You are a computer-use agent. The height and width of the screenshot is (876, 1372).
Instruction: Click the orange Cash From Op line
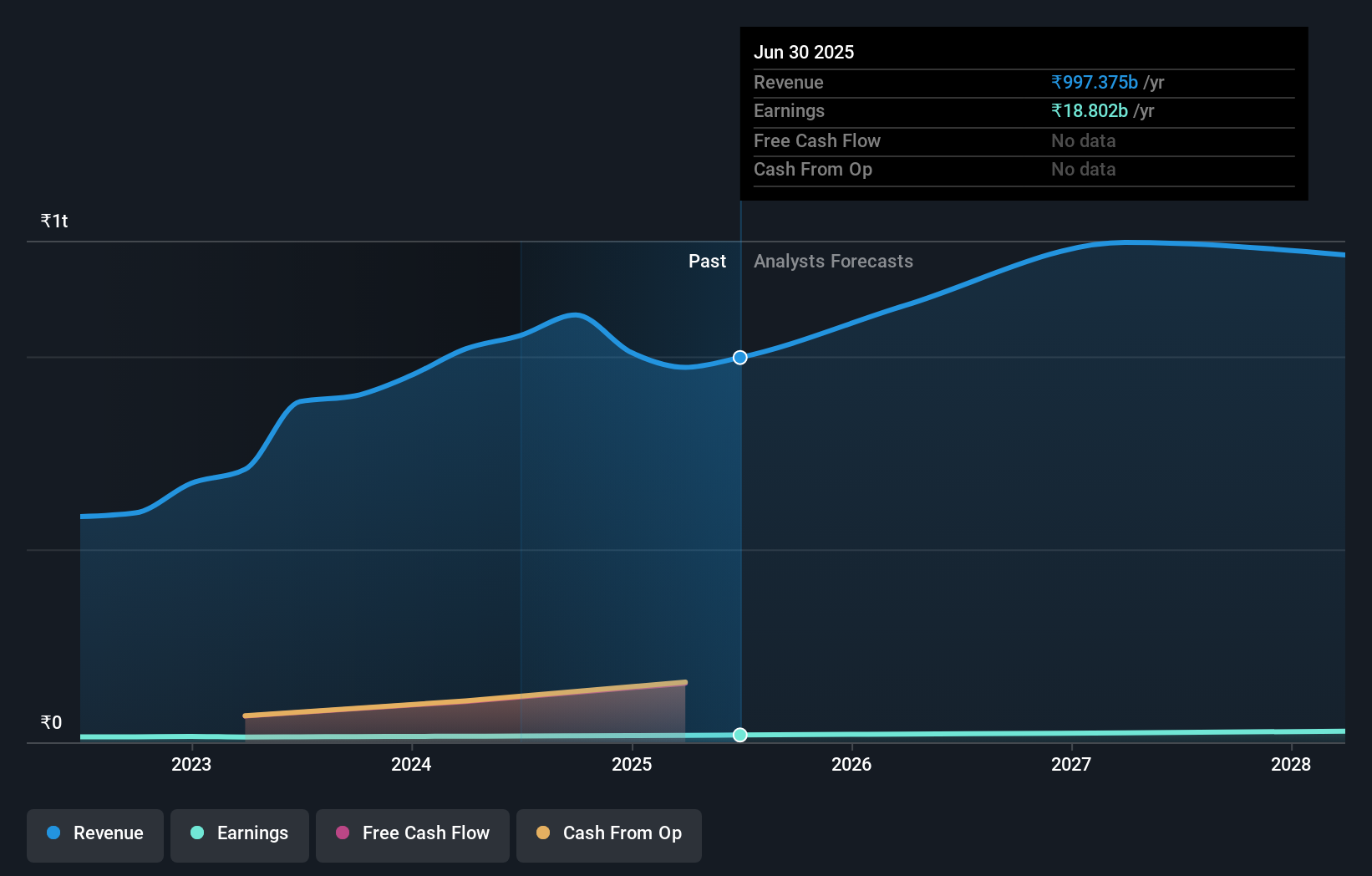click(465, 700)
